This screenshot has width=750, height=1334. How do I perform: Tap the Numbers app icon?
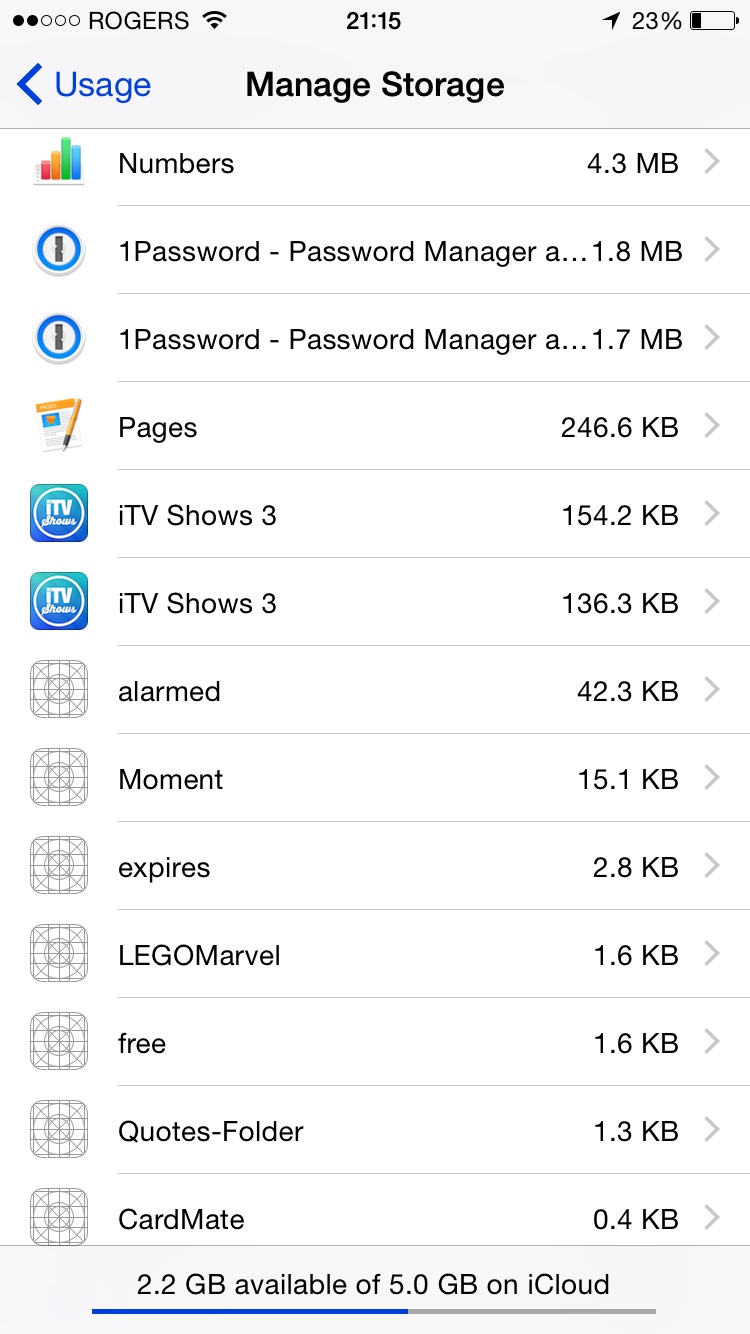point(59,163)
